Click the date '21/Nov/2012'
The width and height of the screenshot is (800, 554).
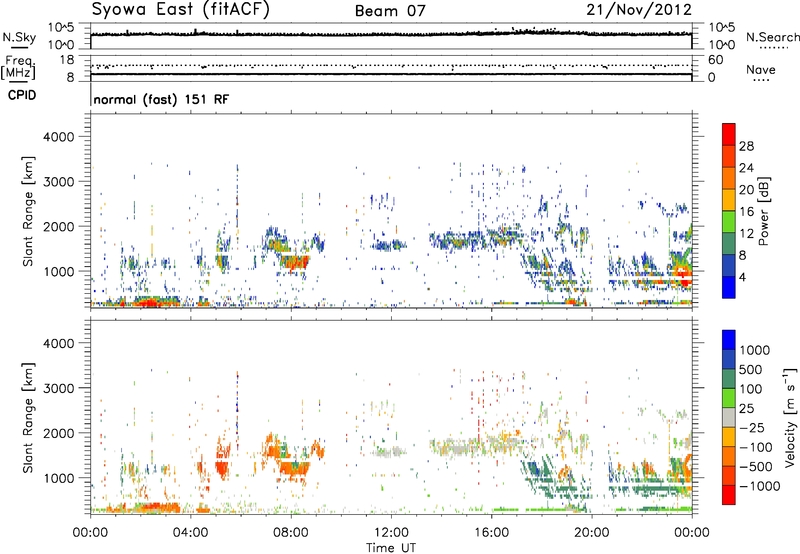(x=639, y=10)
